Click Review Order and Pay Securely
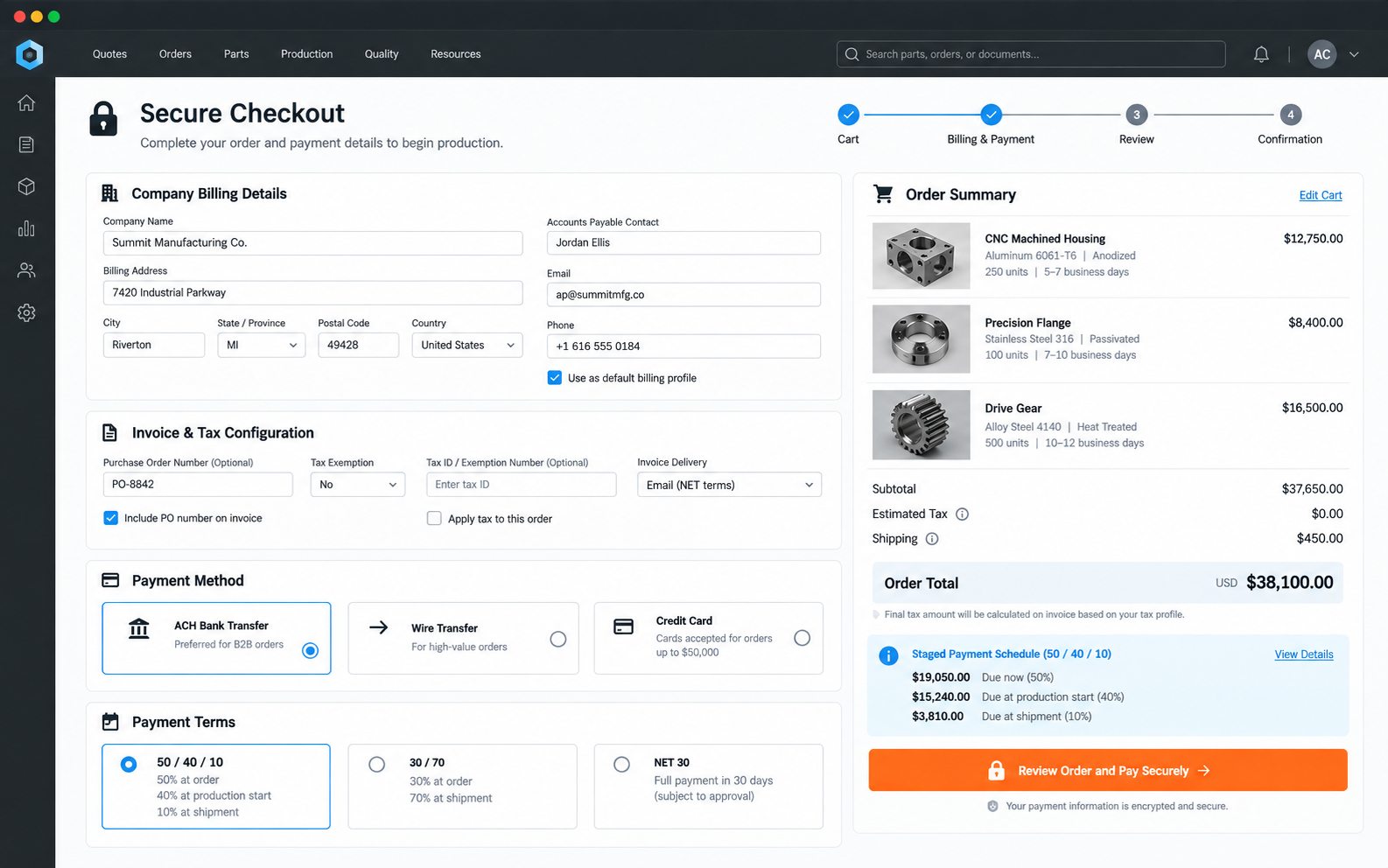The height and width of the screenshot is (868, 1388). click(1107, 770)
